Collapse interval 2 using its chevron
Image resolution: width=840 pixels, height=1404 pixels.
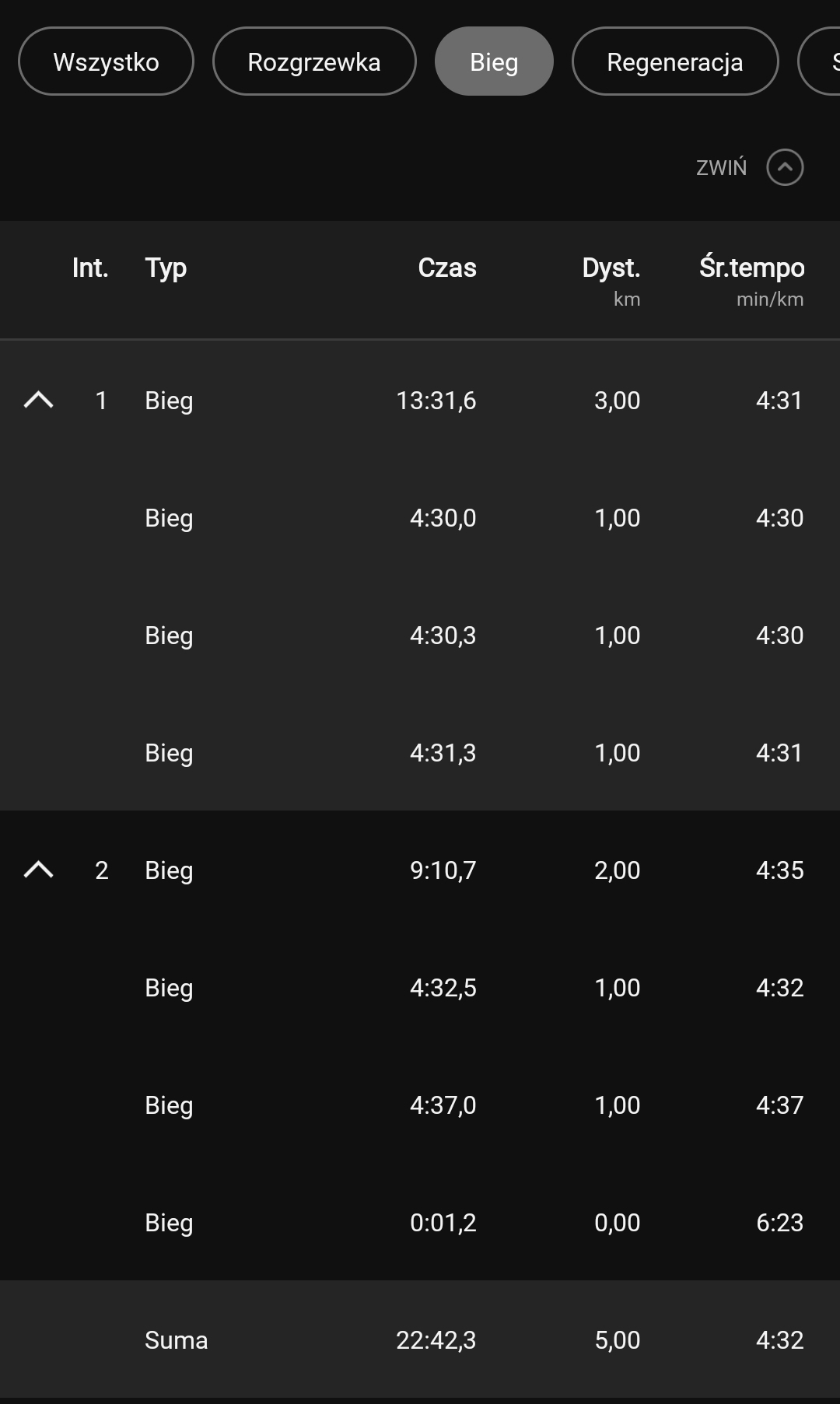click(38, 870)
